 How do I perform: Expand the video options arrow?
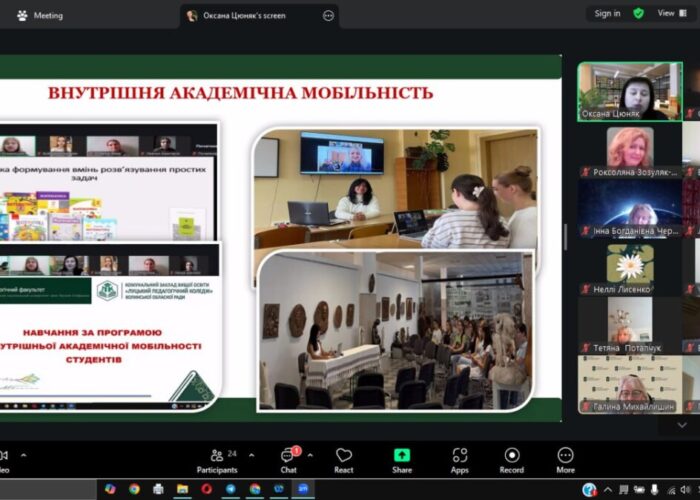click(x=22, y=455)
